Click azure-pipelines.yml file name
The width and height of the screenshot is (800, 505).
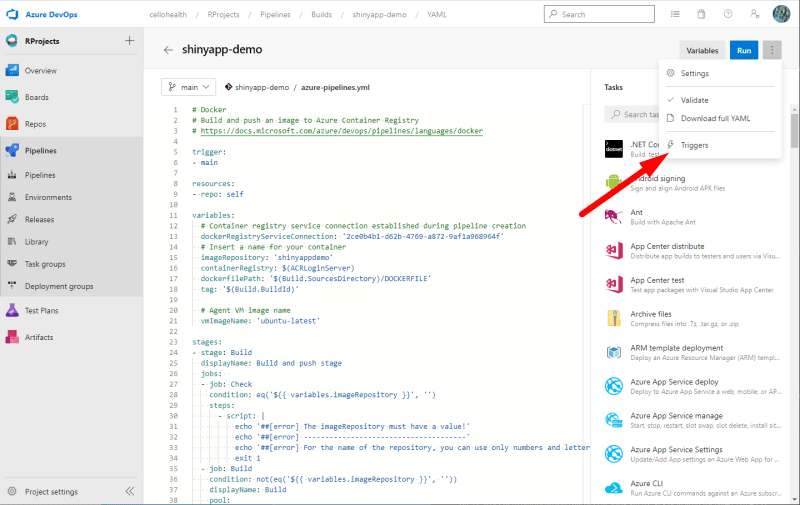click(x=335, y=87)
